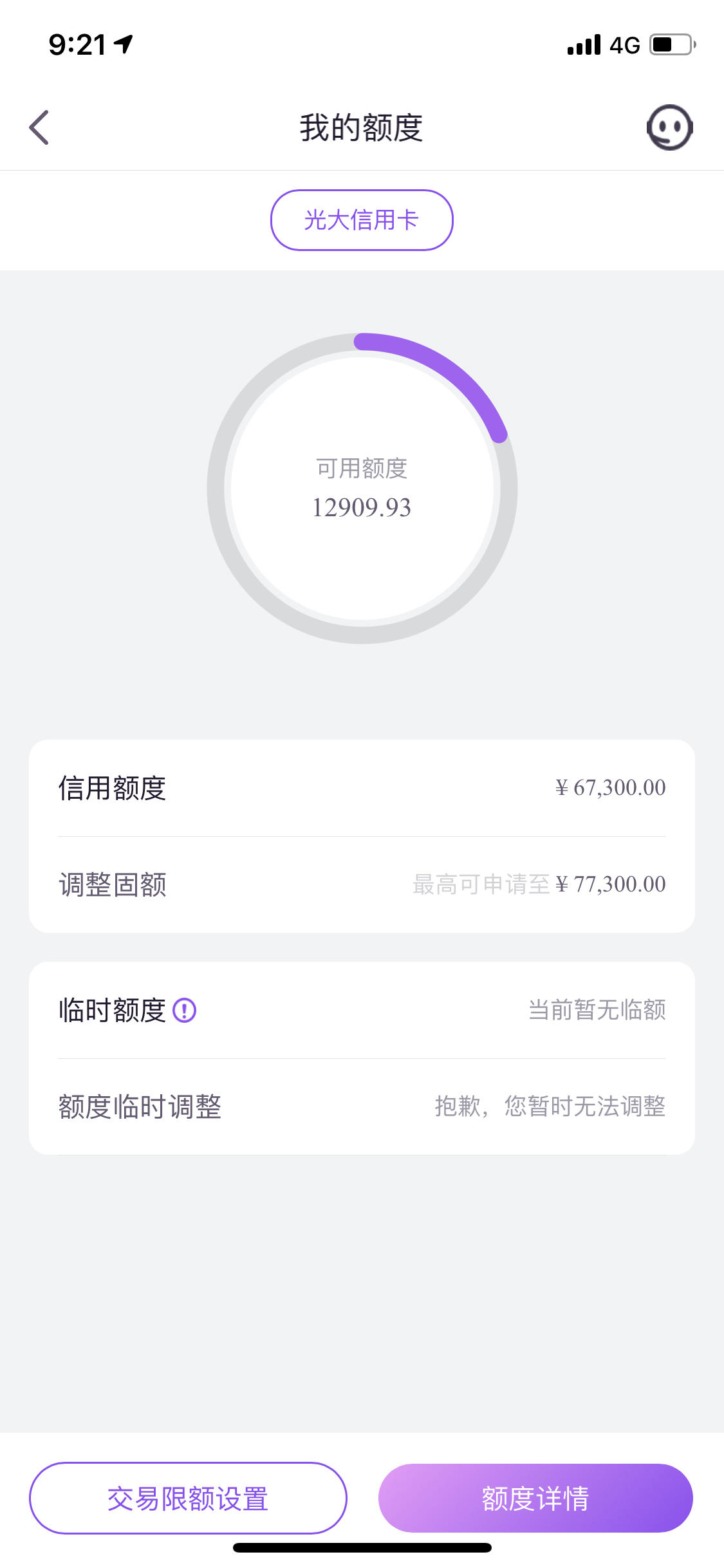The image size is (724, 1568).
Task: Tap the location arrow in status bar
Action: coord(124,44)
